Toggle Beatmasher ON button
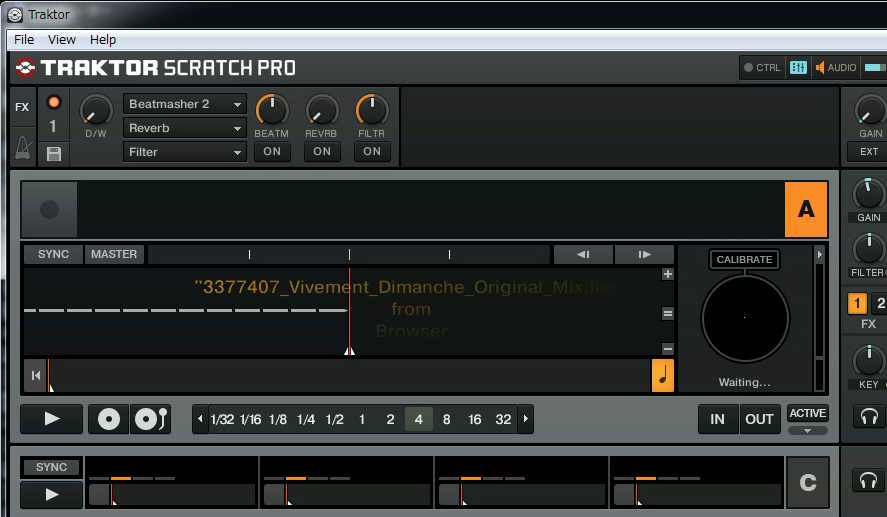Screen dimensions: 887x517 click(x=272, y=152)
